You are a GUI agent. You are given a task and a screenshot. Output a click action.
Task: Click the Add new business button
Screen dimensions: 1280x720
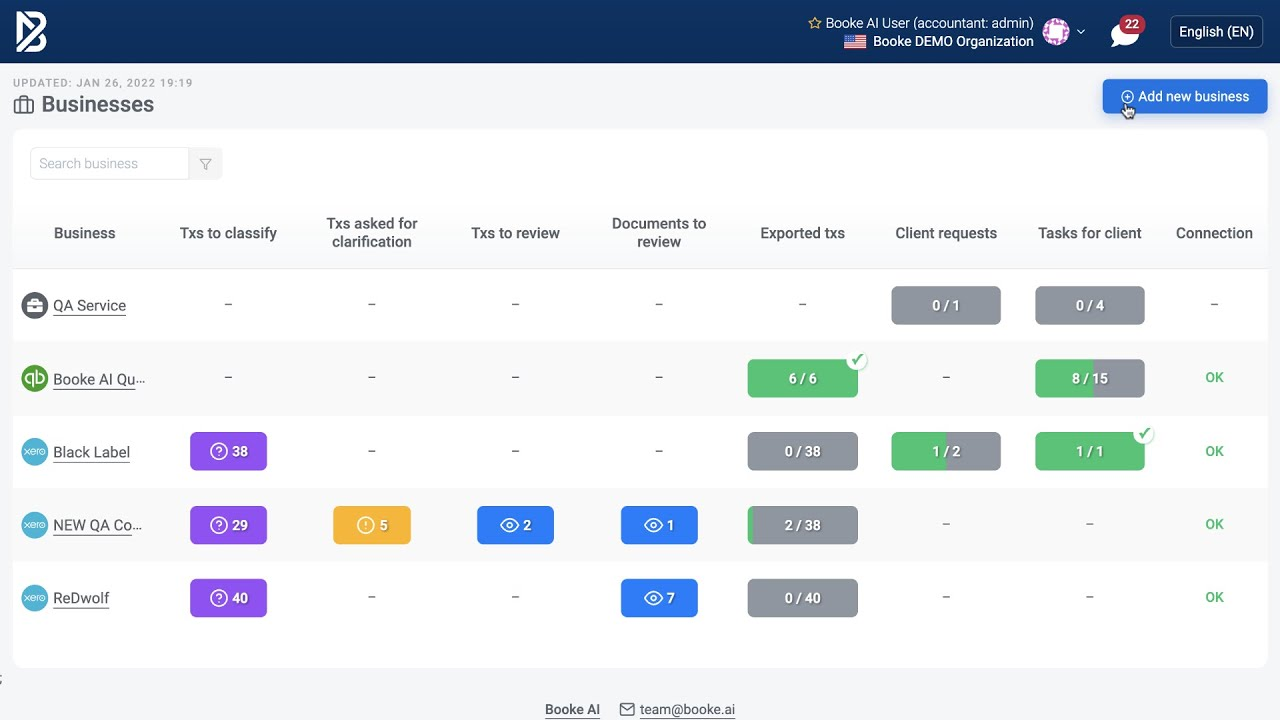point(1184,95)
